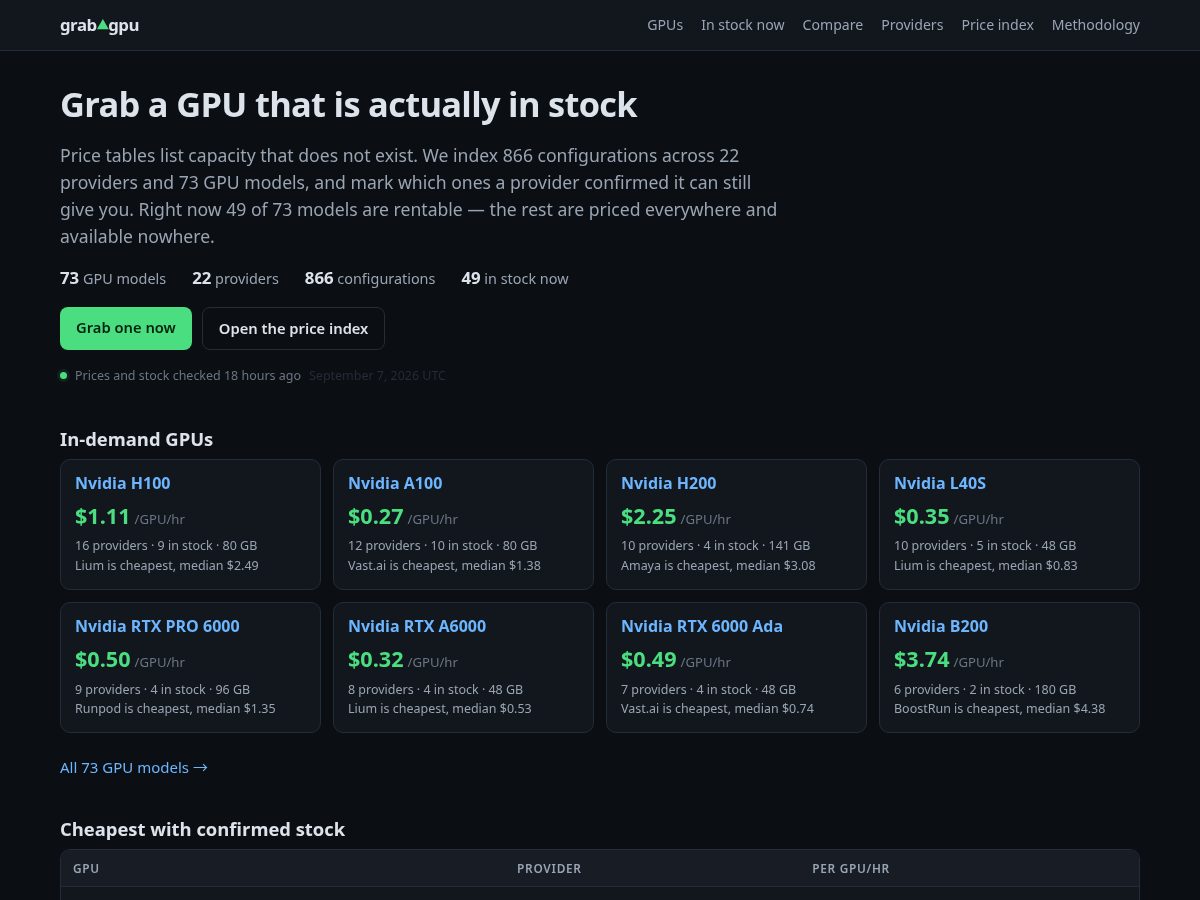Click the $0.32 RTX A6000 price
1200x900 pixels.
376,660
